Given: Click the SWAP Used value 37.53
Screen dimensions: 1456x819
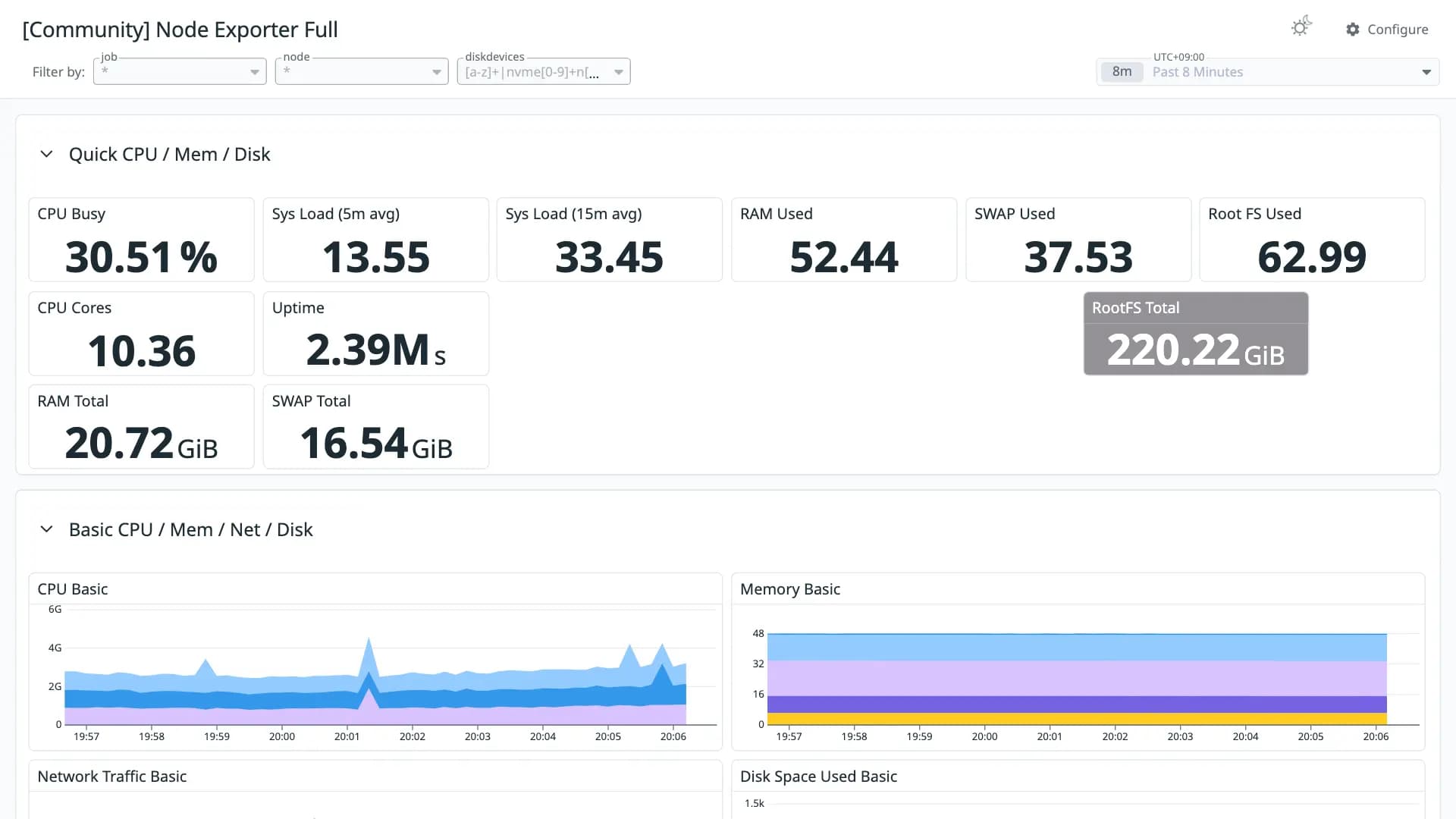Looking at the screenshot, I should click(x=1078, y=257).
